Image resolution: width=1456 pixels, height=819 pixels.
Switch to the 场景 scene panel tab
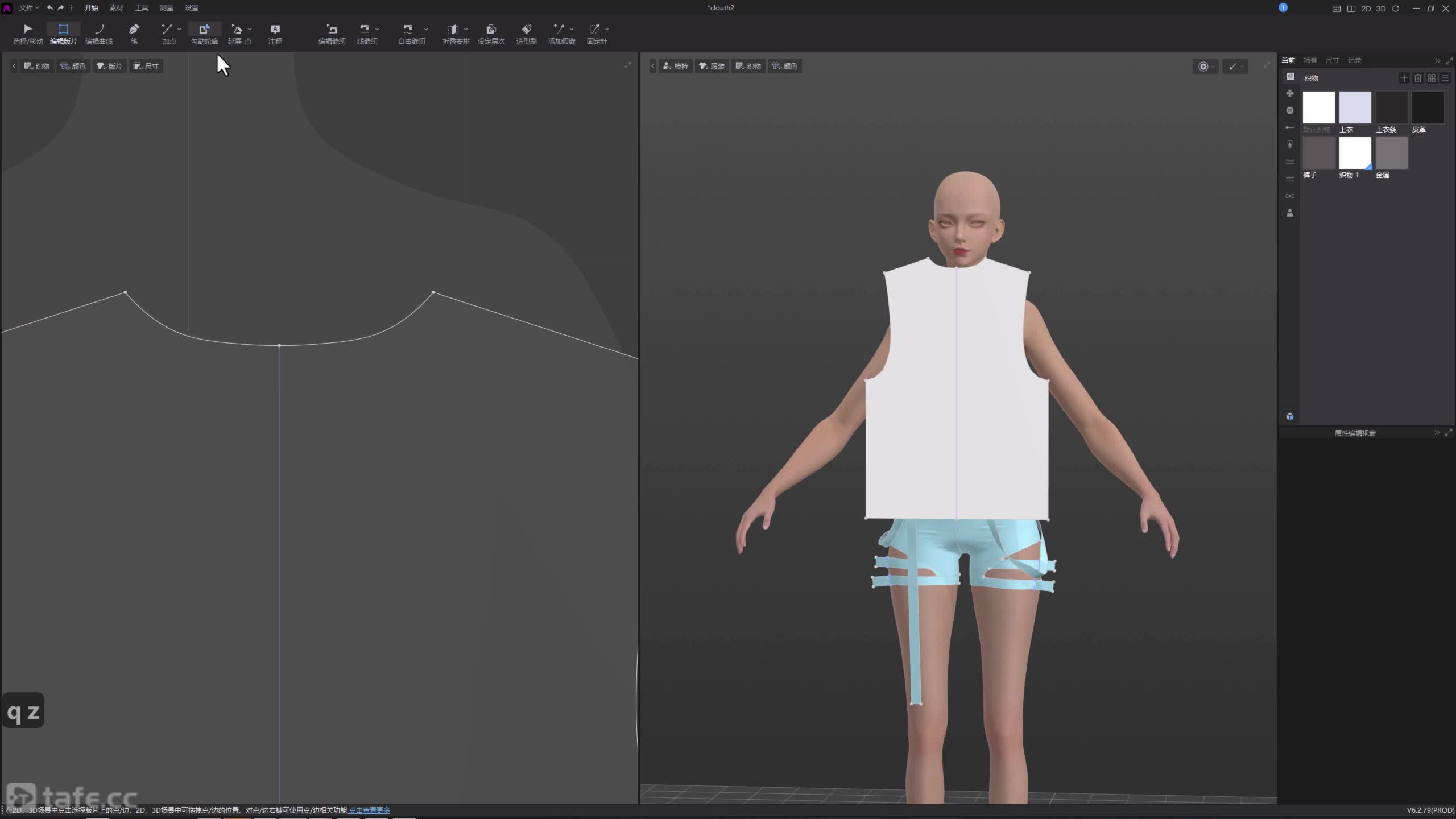pos(1310,60)
